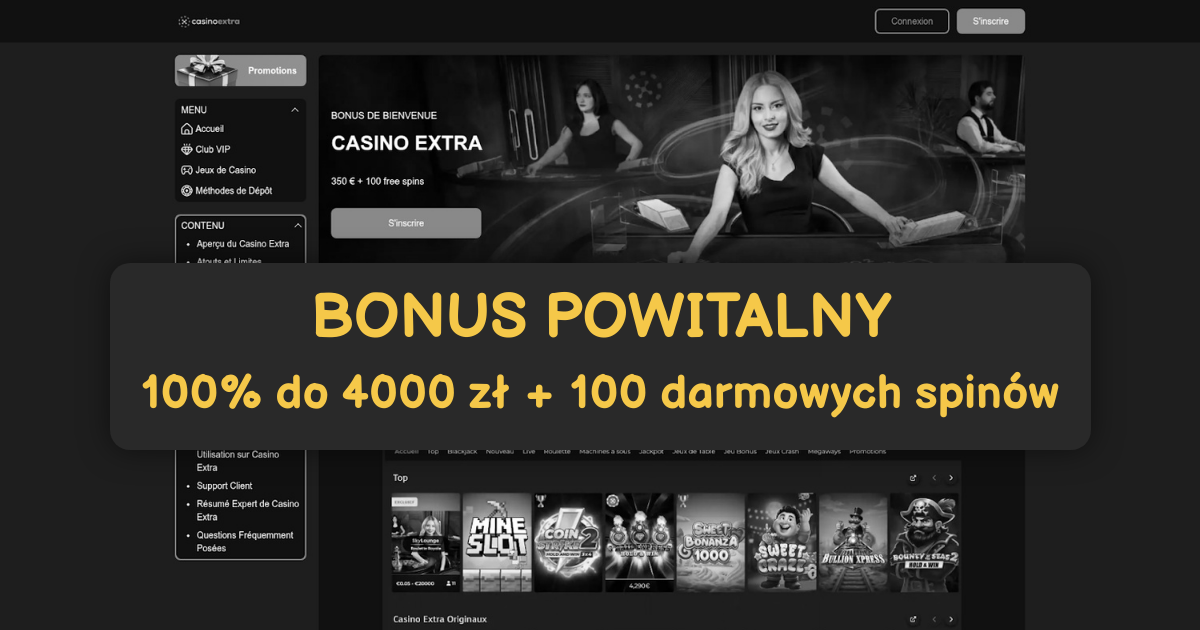Viewport: 1200px width, 630px height.
Task: Click the Top section previous arrow
Action: [933, 478]
